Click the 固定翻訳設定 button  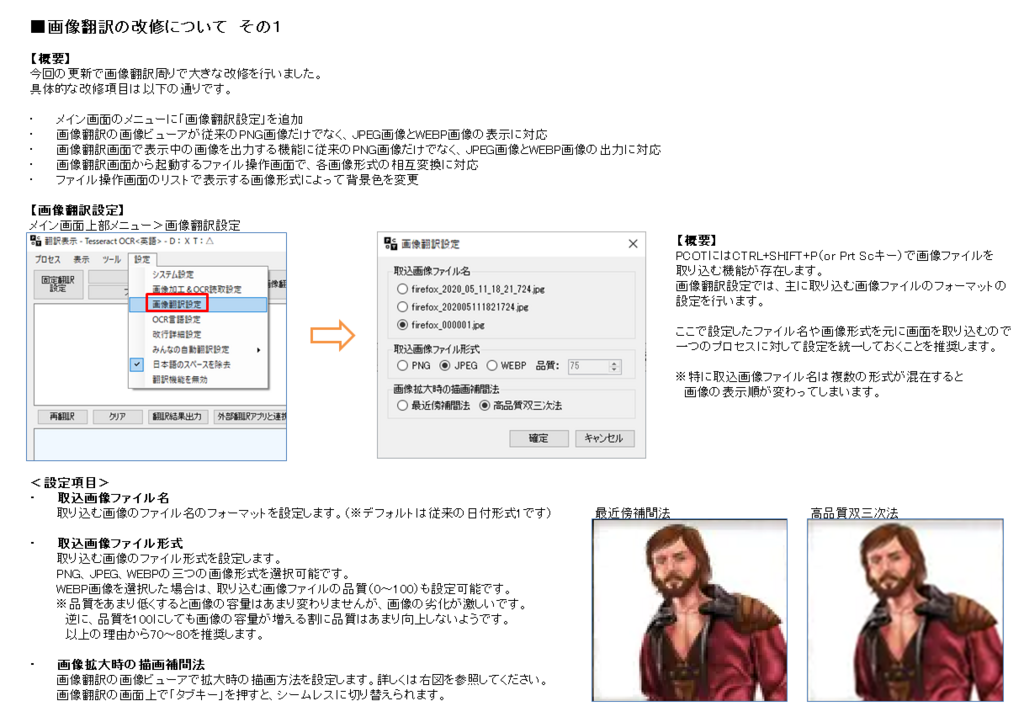(x=58, y=284)
